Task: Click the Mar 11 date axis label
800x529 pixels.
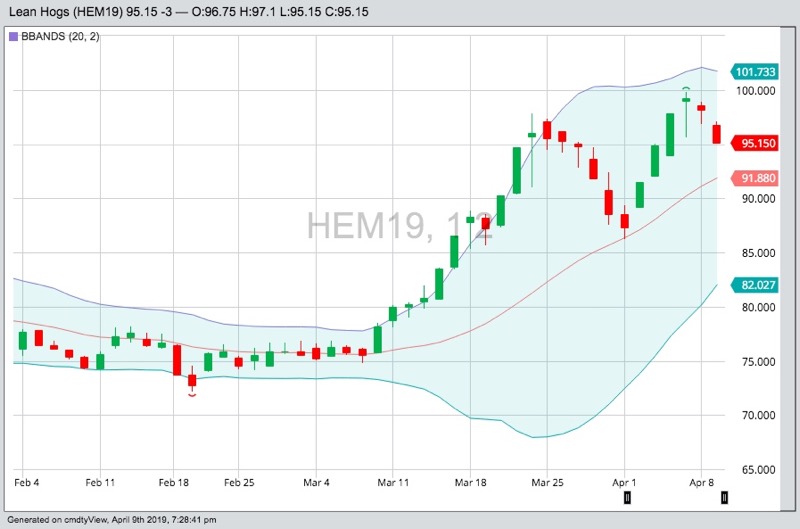Action: (394, 482)
